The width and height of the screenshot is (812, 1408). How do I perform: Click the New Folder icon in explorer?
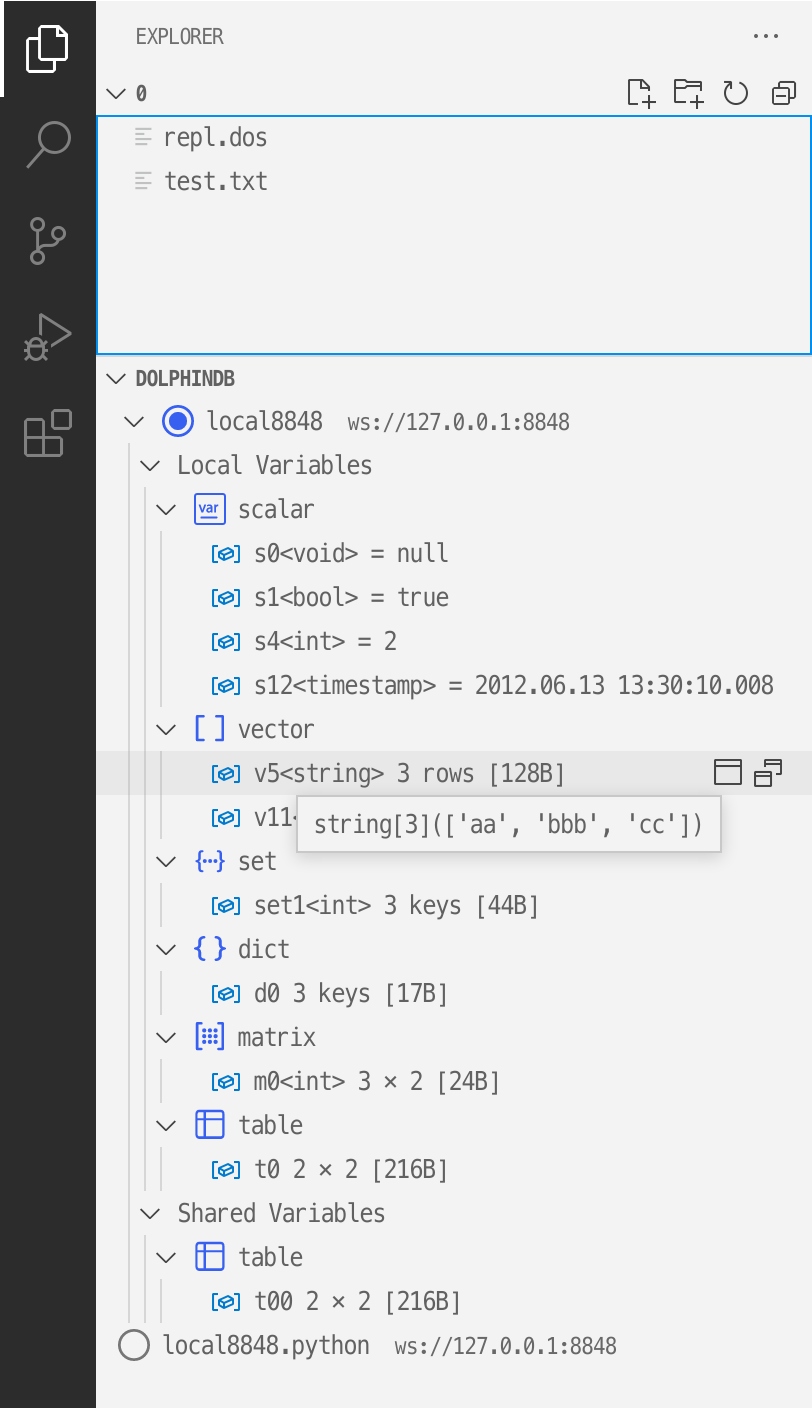[x=688, y=93]
